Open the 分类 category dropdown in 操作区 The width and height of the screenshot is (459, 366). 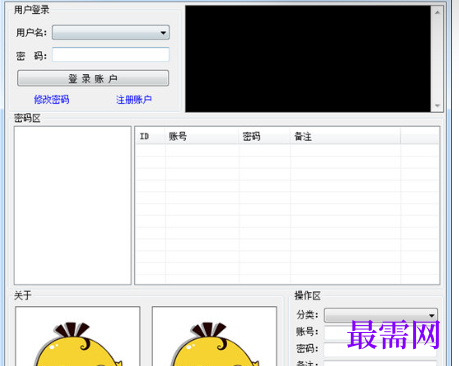click(x=381, y=315)
